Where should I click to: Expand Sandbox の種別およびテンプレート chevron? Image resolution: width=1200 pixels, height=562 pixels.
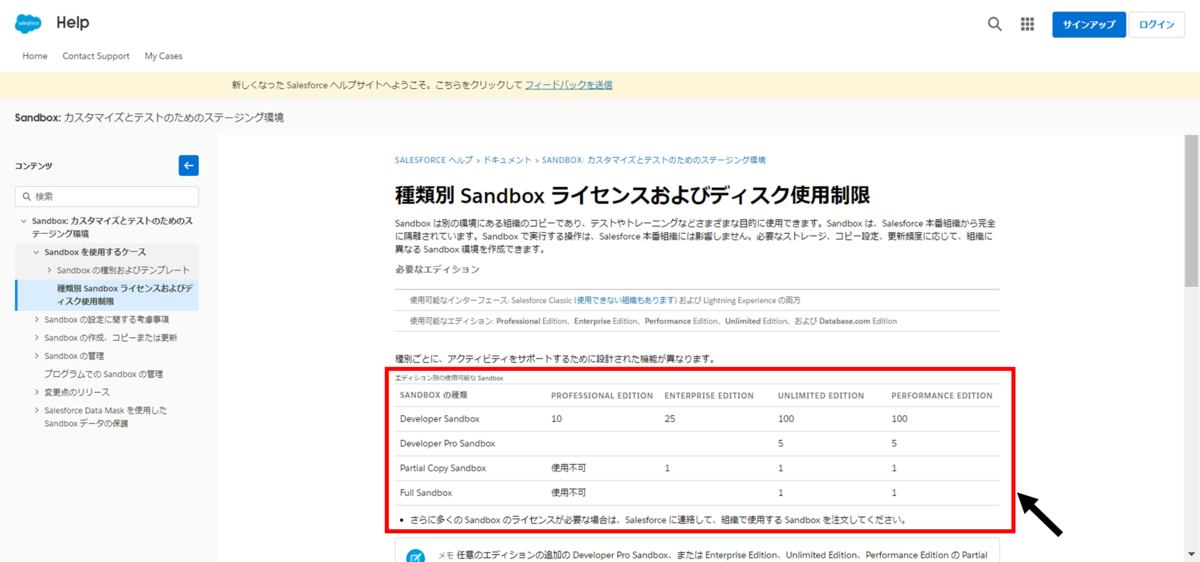(x=49, y=270)
